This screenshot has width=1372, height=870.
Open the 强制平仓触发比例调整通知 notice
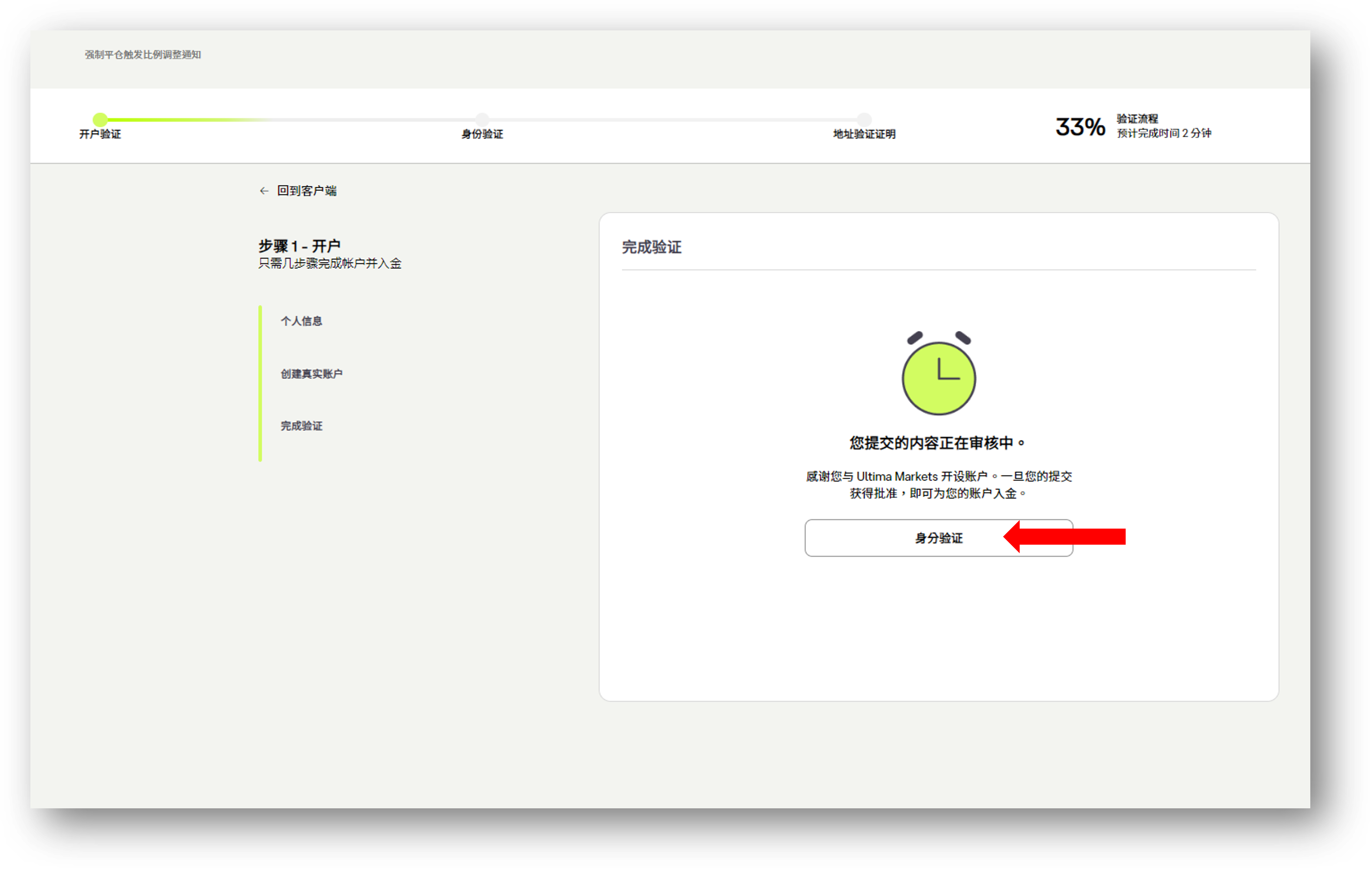(x=143, y=55)
